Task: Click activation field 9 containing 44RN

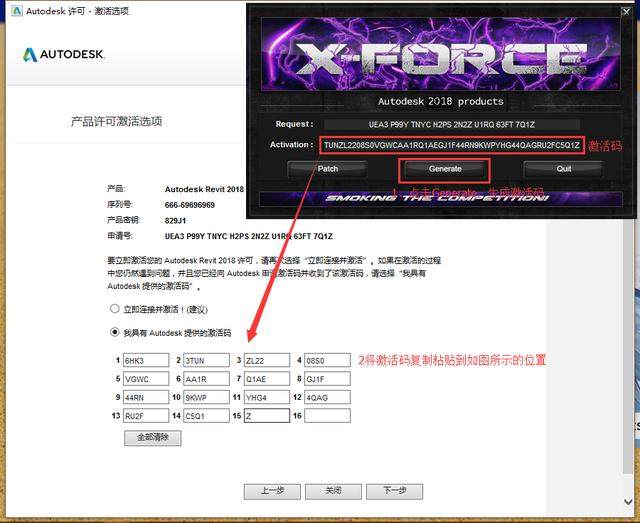Action: click(x=146, y=397)
